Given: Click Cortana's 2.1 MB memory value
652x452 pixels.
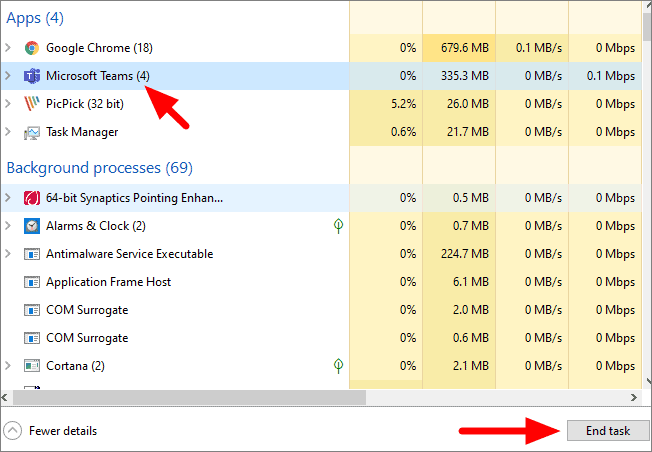Looking at the screenshot, I should tap(471, 366).
